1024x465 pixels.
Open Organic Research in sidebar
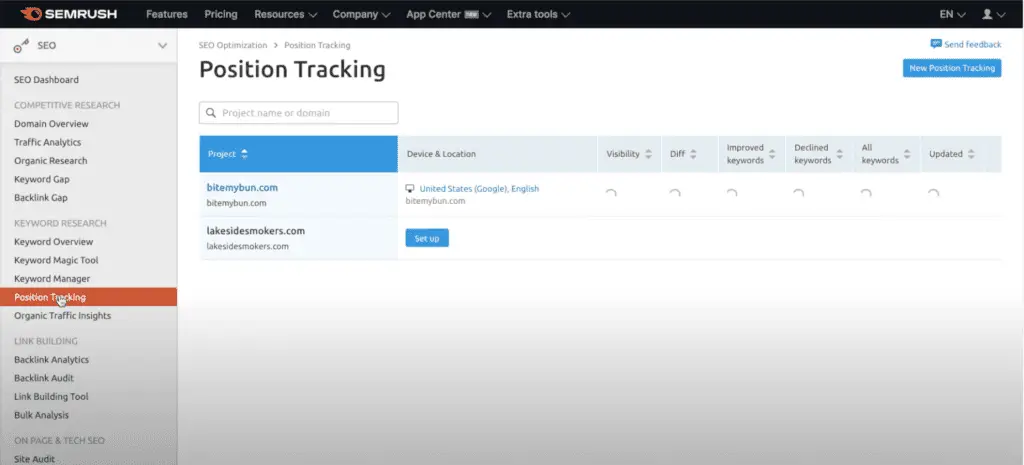(50, 160)
